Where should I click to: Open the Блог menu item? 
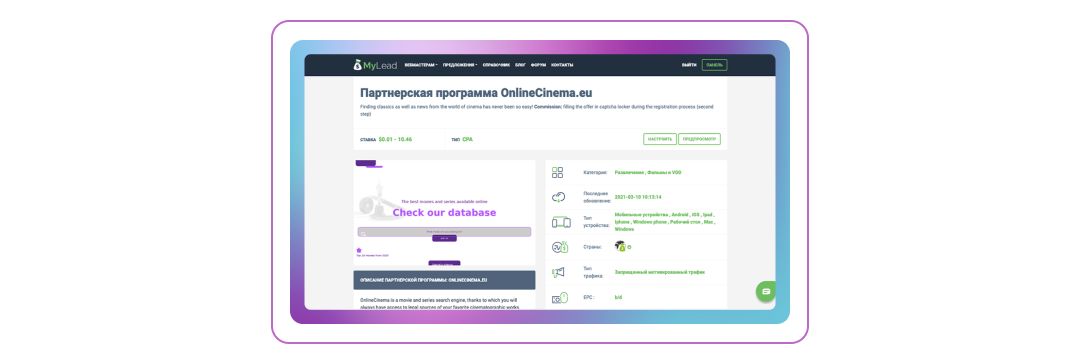pyautogui.click(x=520, y=65)
